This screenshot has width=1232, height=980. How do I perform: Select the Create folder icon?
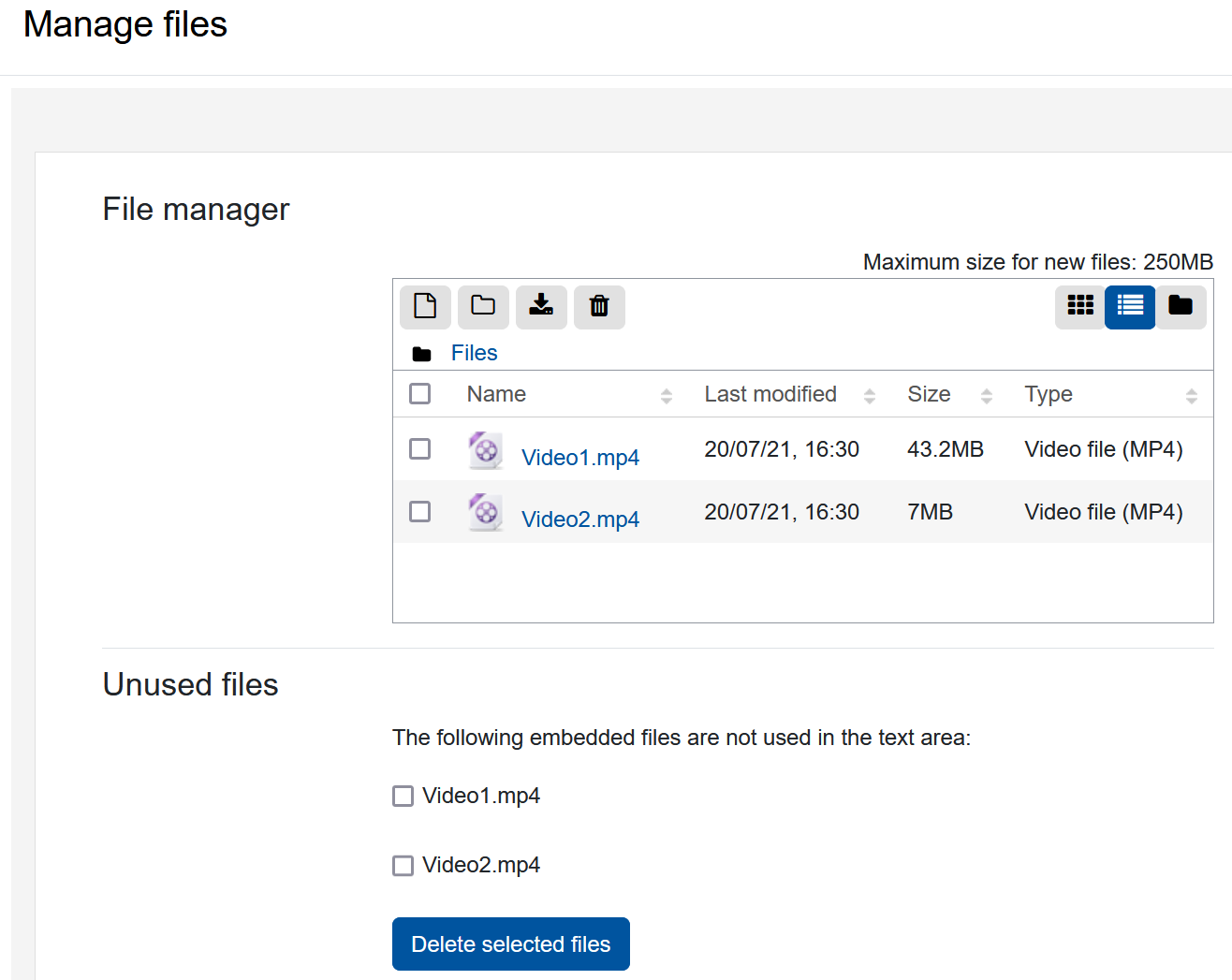[483, 307]
